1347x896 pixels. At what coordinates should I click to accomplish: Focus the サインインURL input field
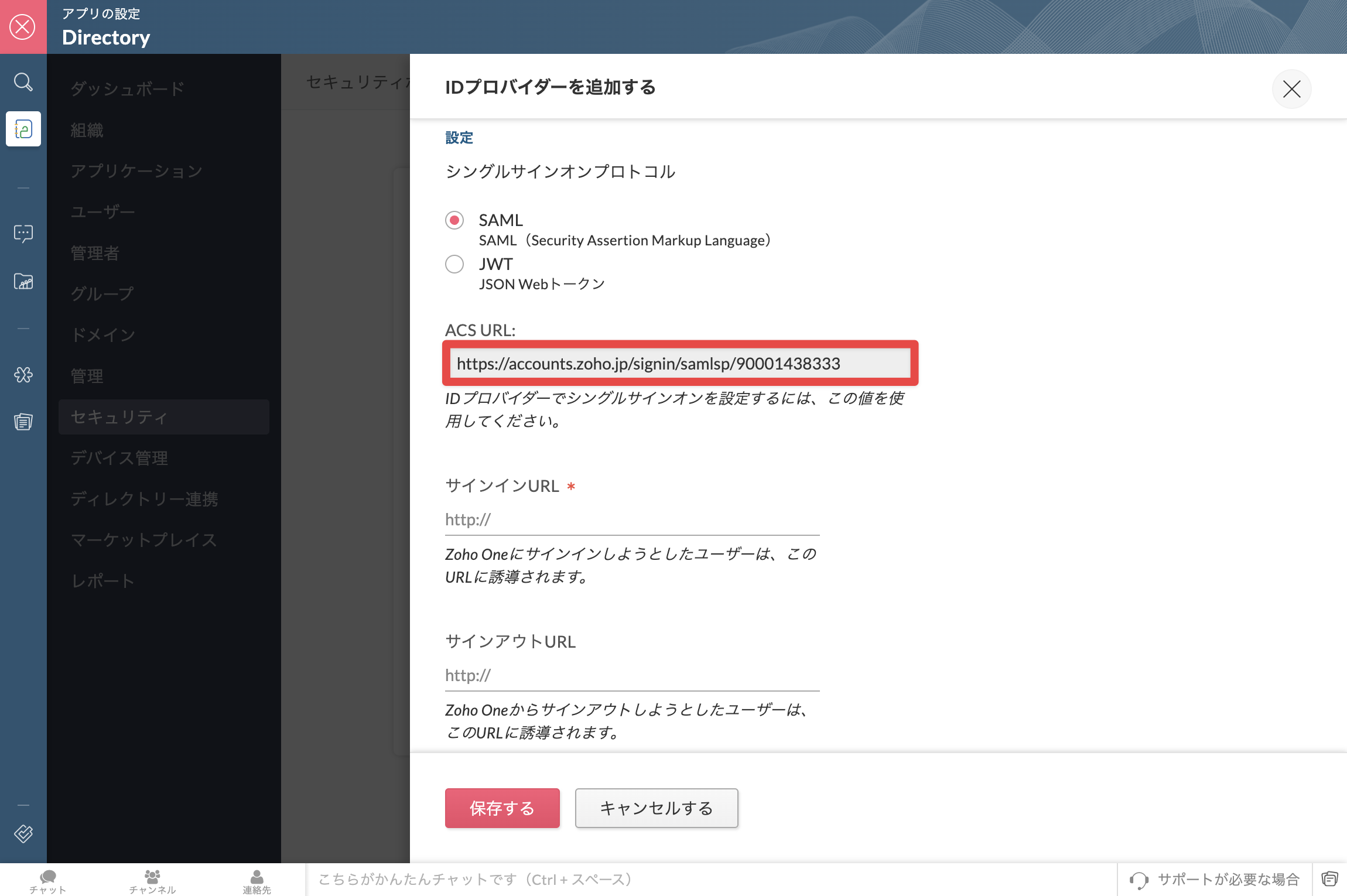pos(632,519)
